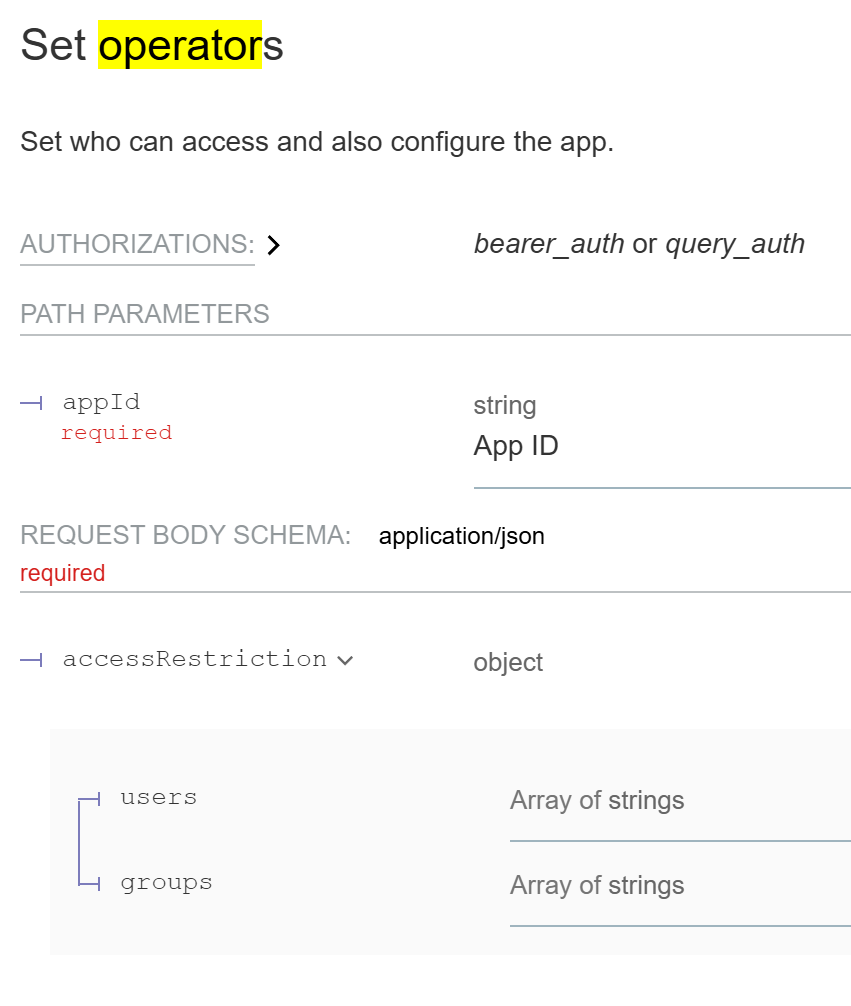The width and height of the screenshot is (851, 1006).
Task: Collapse the accessRestriction chevron
Action: tap(345, 660)
